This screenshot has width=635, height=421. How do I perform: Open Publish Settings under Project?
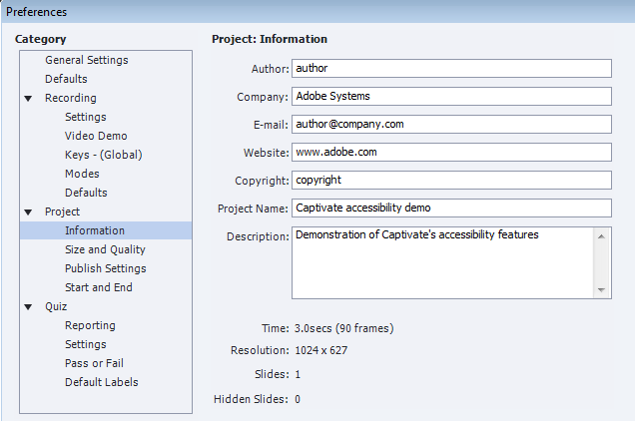(x=105, y=269)
